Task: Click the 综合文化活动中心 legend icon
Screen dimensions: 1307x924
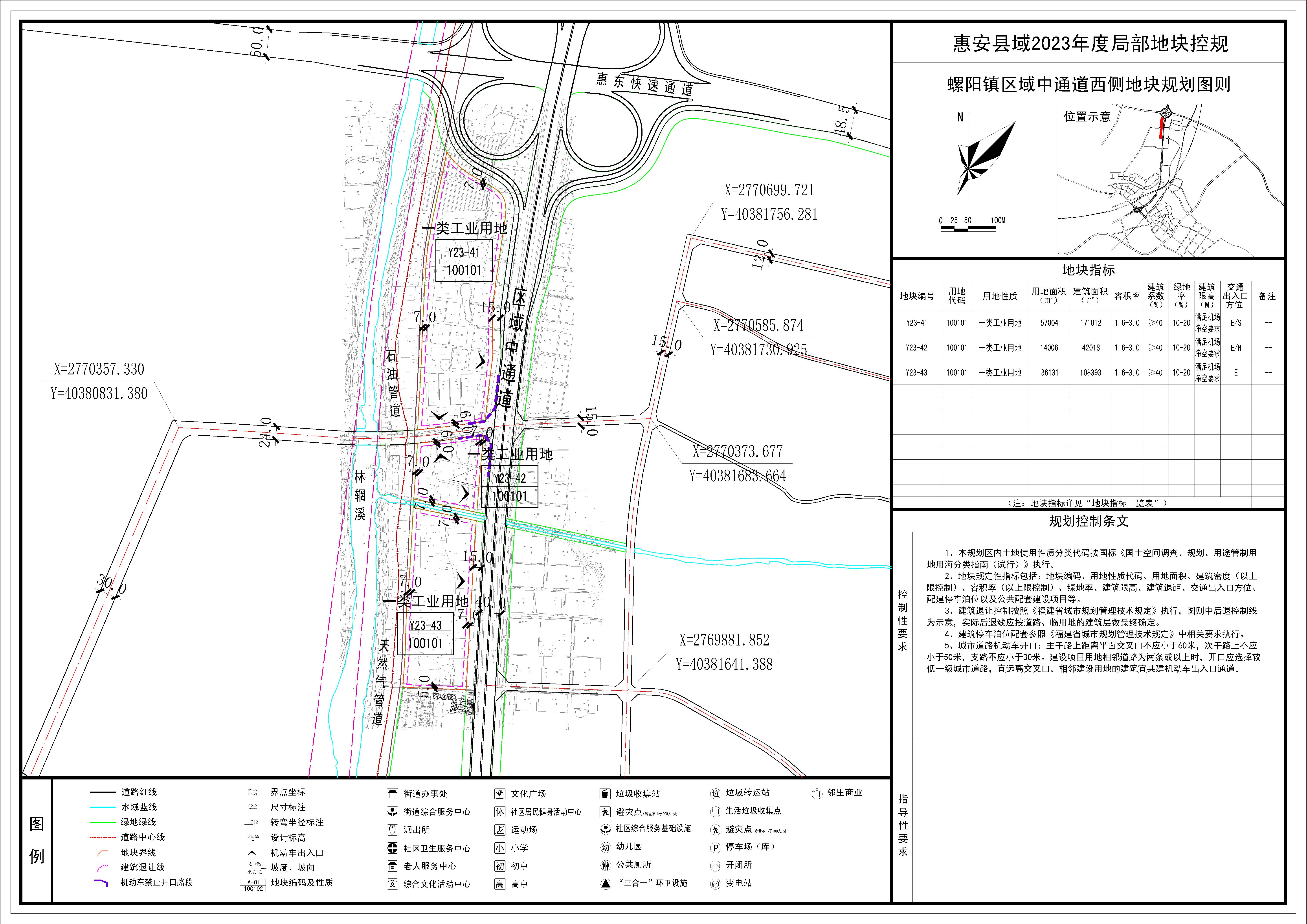Action: [392, 884]
